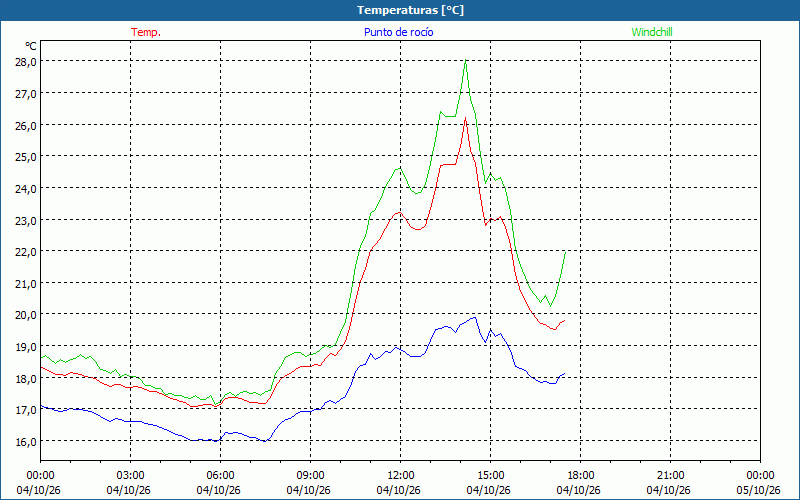Select the green "Windchill" legend label

click(x=652, y=32)
